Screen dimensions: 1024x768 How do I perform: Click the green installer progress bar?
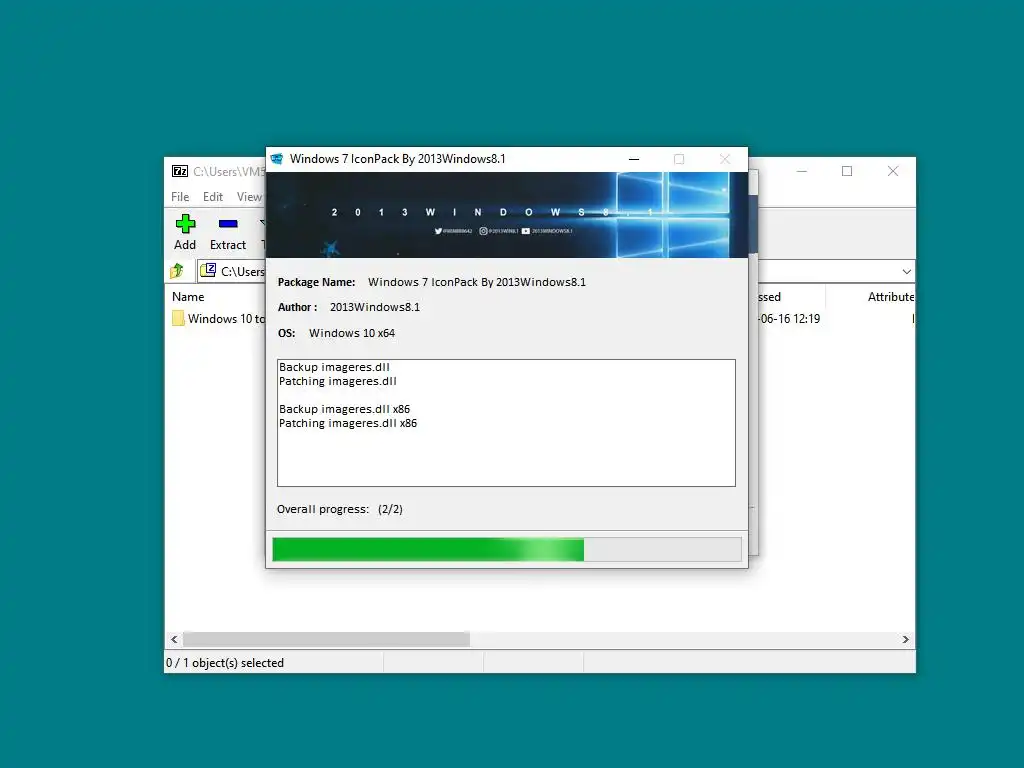pyautogui.click(x=507, y=549)
